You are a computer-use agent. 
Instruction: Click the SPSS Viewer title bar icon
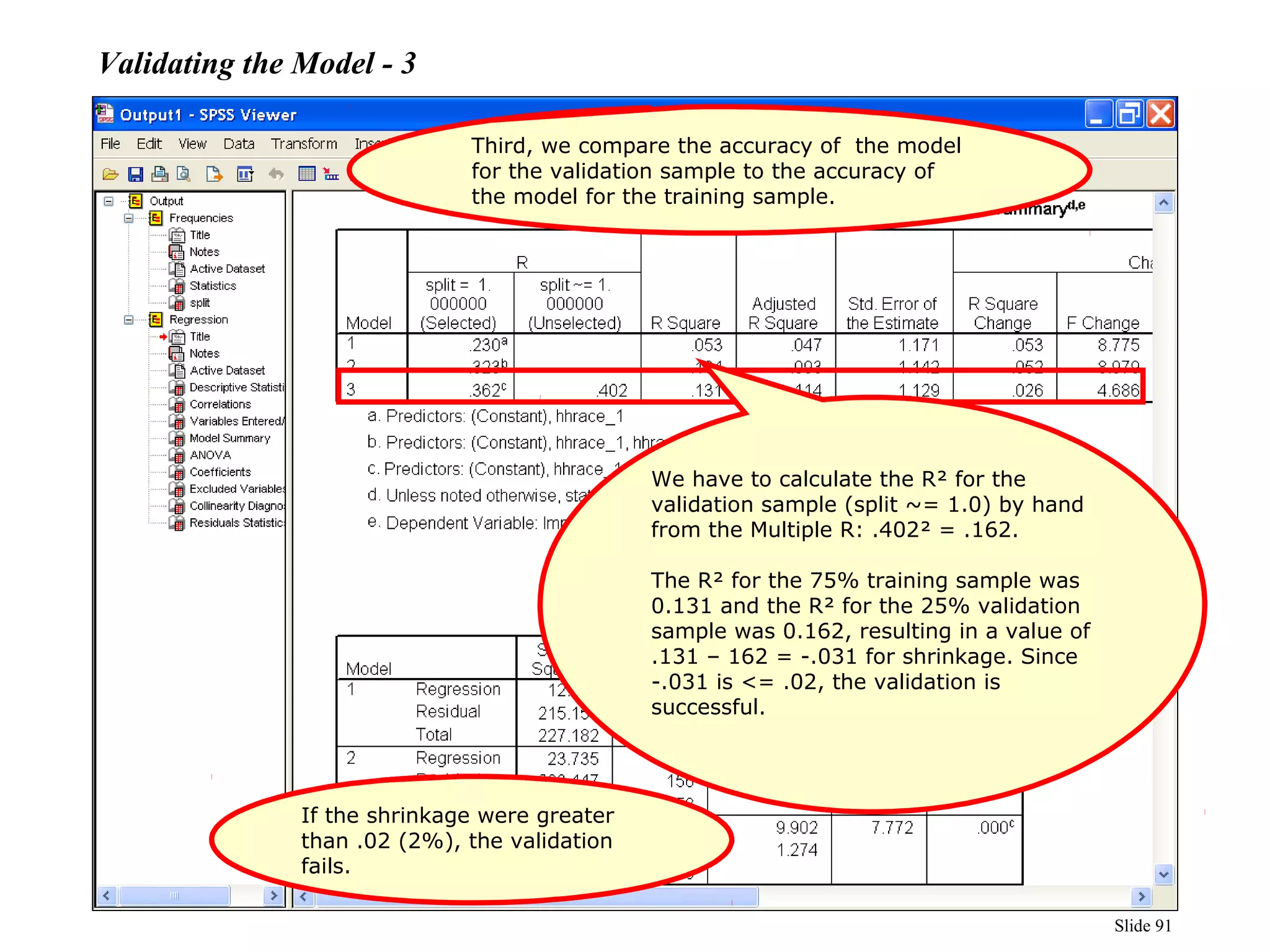tap(105, 114)
